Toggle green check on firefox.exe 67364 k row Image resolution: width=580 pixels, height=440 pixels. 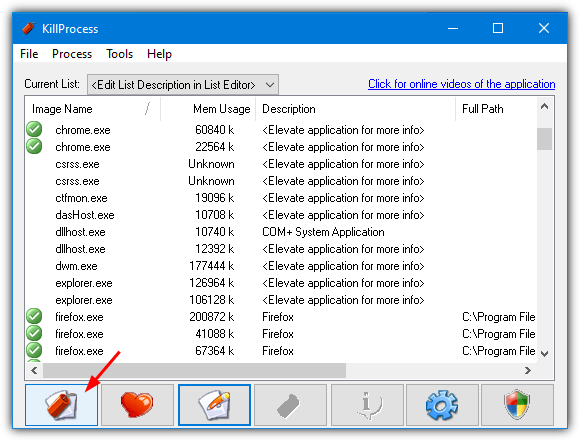[x=34, y=351]
